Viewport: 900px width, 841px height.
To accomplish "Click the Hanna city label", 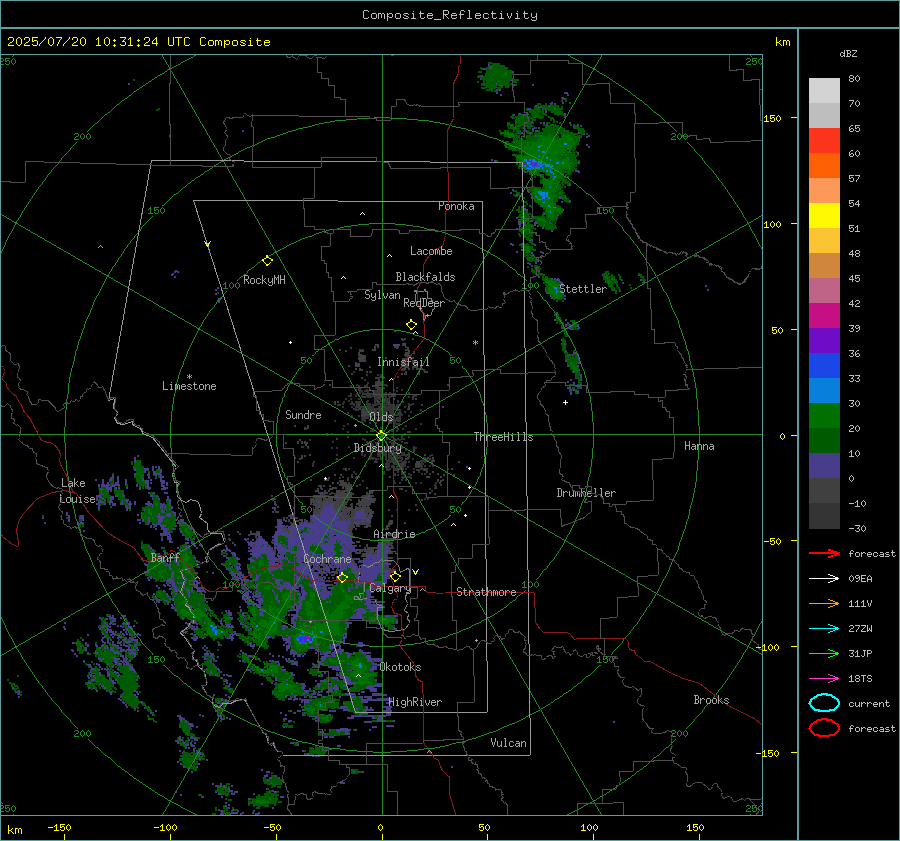I will click(699, 446).
